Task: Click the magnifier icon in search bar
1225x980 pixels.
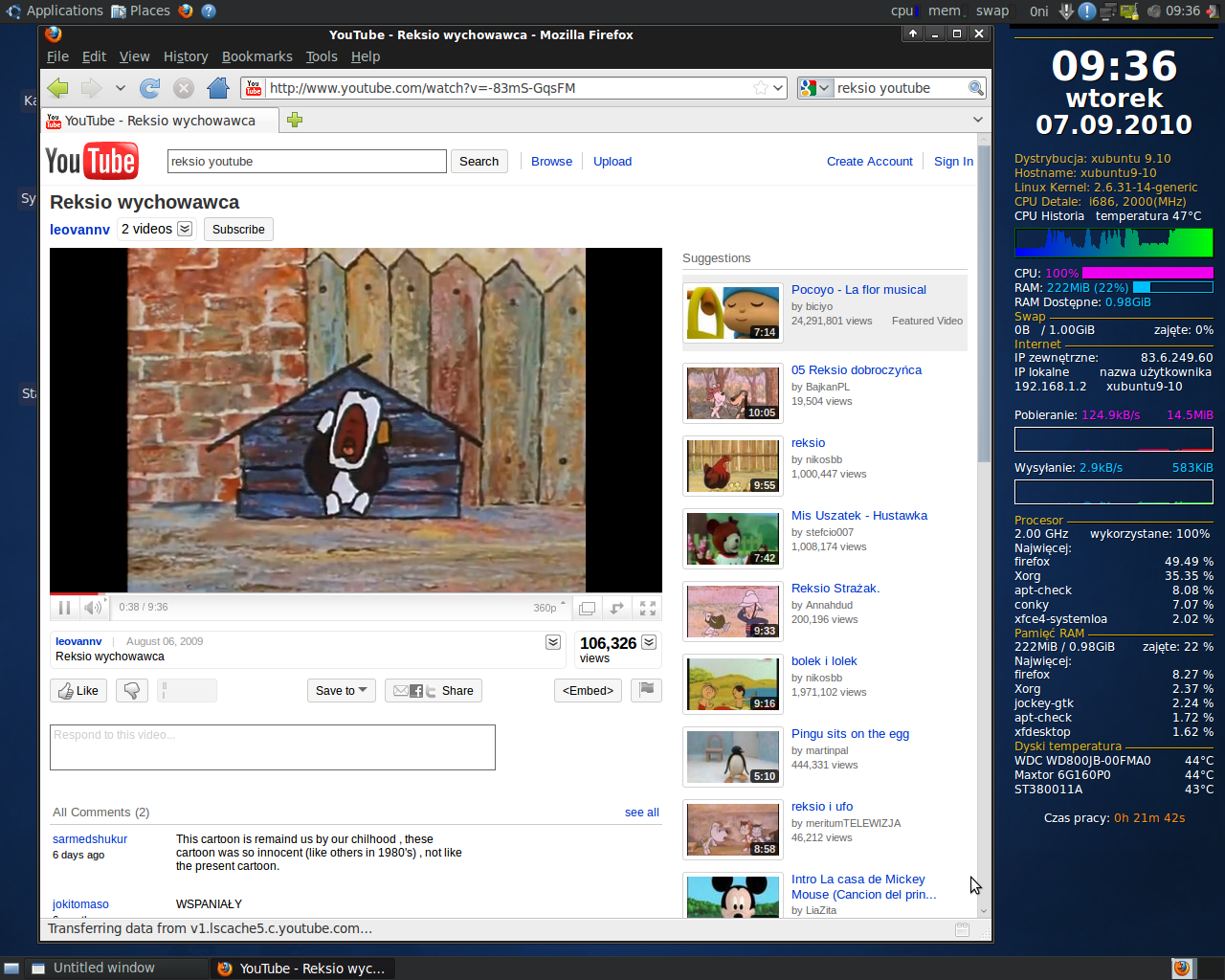Action: [975, 88]
